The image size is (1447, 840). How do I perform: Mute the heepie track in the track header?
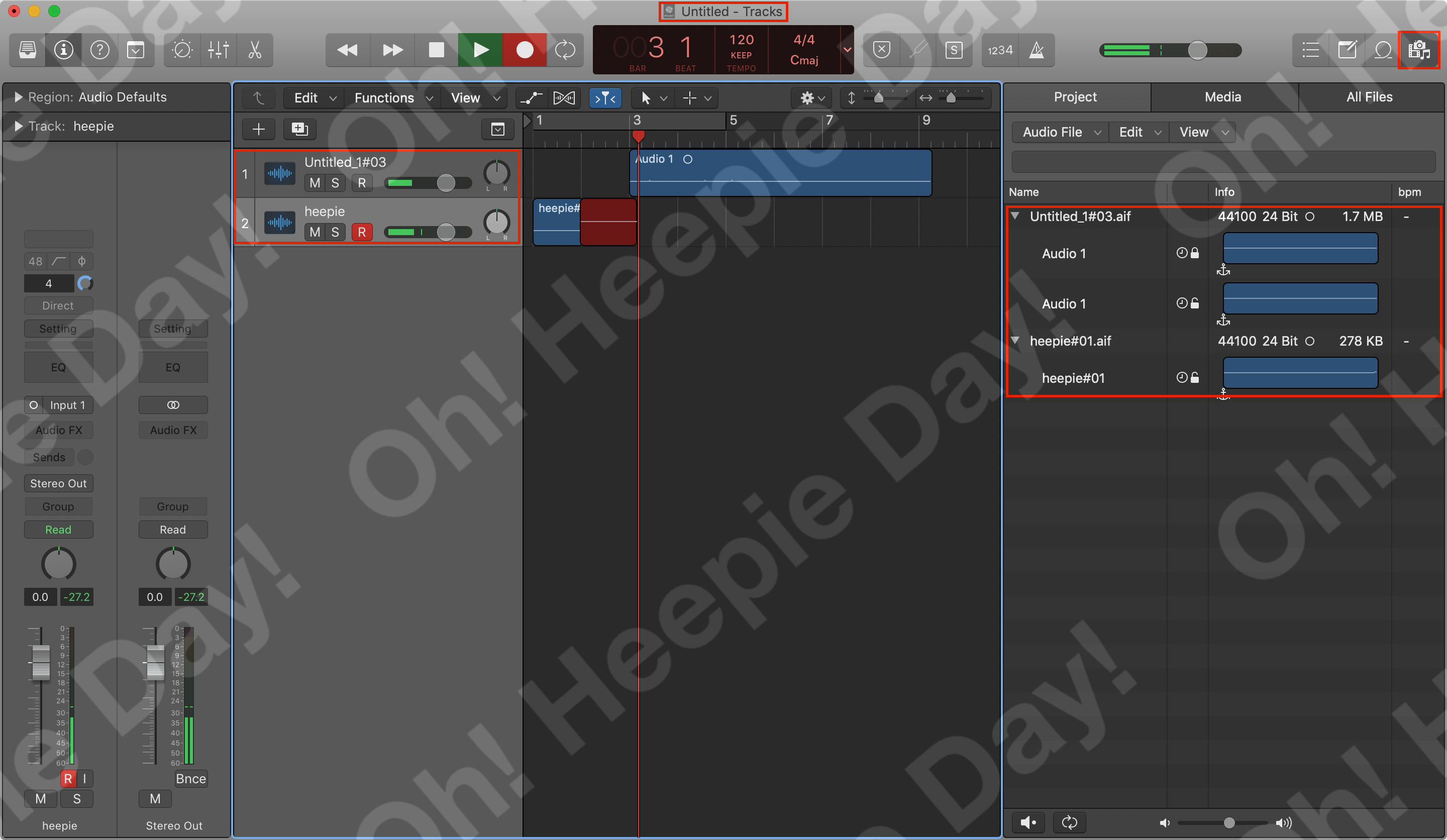coord(315,232)
